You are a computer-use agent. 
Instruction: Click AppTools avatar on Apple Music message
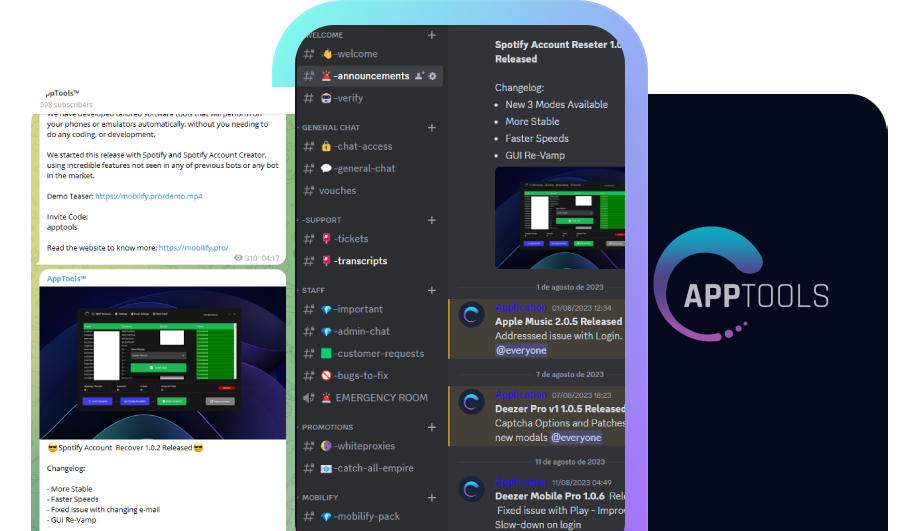tap(472, 316)
